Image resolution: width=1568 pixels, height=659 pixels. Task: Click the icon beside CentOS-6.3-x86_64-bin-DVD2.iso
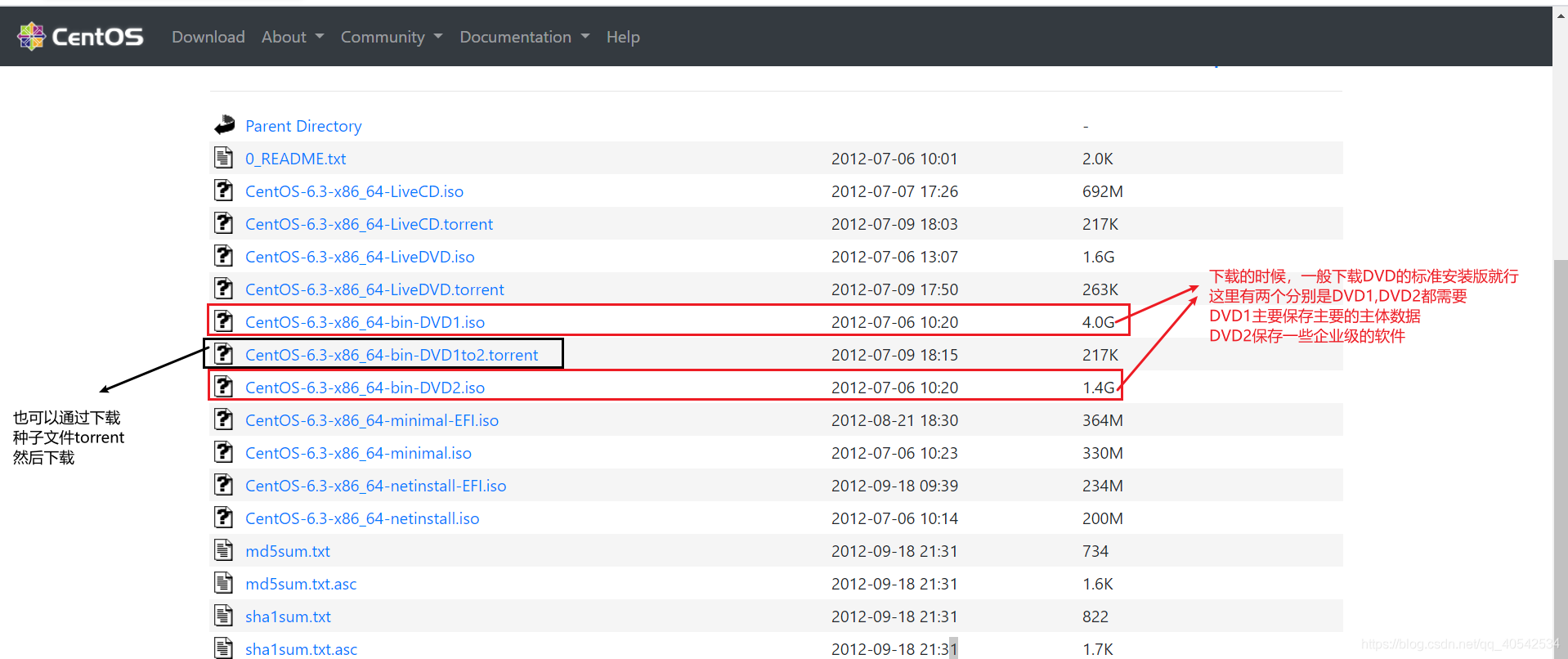[223, 386]
